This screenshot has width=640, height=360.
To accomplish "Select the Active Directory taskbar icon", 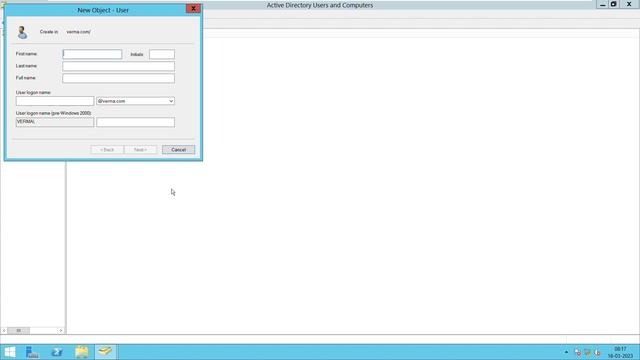I will [105, 352].
